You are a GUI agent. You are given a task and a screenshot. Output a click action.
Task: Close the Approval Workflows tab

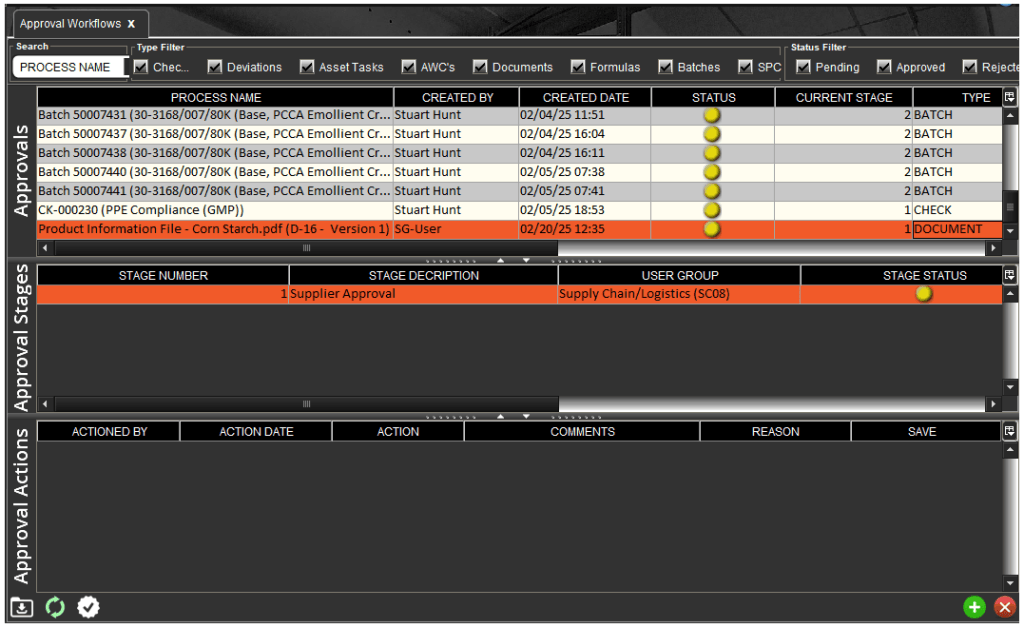pyautogui.click(x=131, y=23)
